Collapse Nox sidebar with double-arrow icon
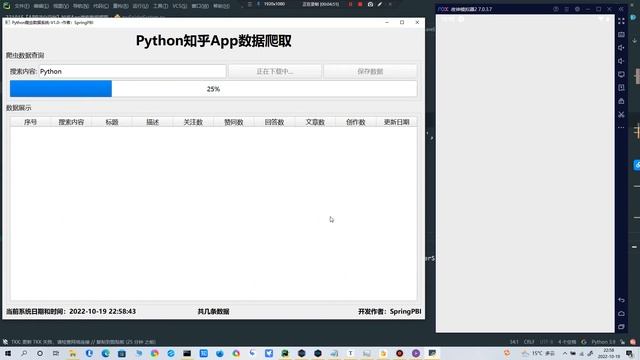The width and height of the screenshot is (640, 360). click(x=621, y=9)
